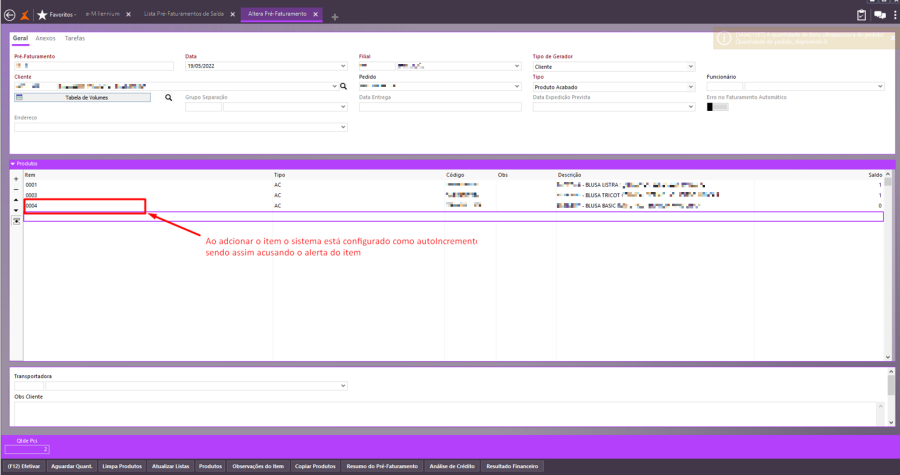
Task: Click the insert-row icon below the arrows
Action: [16, 221]
